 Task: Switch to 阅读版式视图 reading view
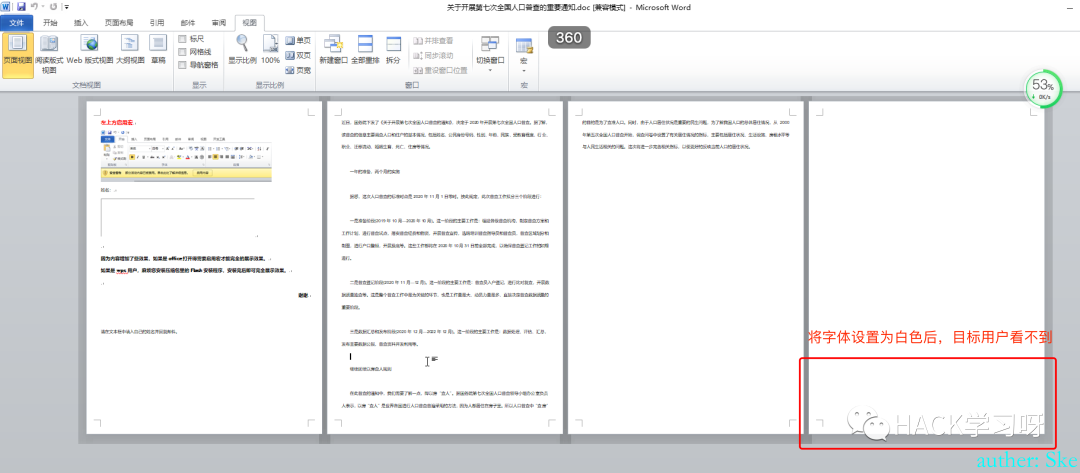49,54
